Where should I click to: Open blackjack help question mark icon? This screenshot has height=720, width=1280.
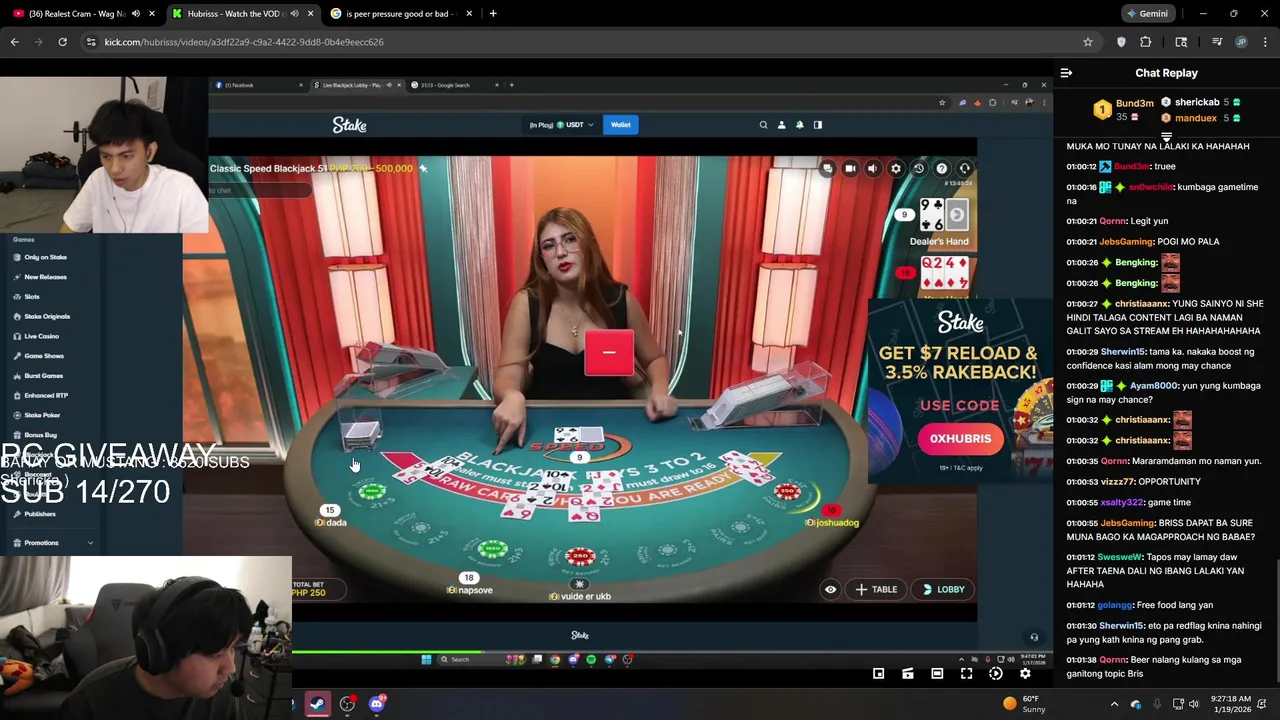[x=942, y=169]
